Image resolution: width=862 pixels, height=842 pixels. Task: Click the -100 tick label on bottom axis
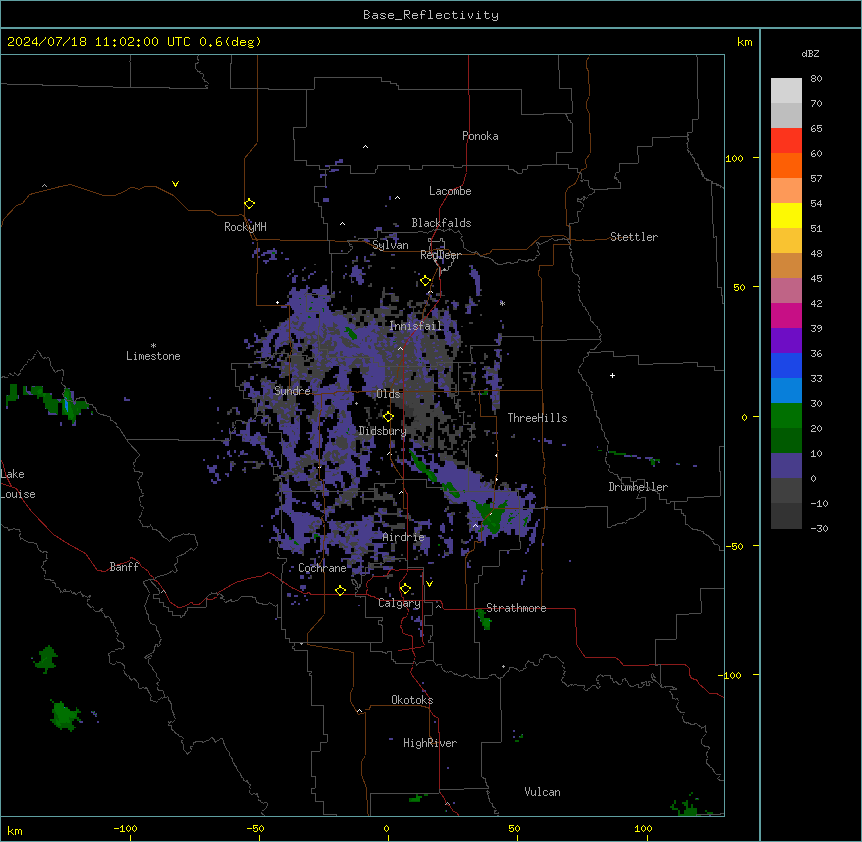(125, 828)
